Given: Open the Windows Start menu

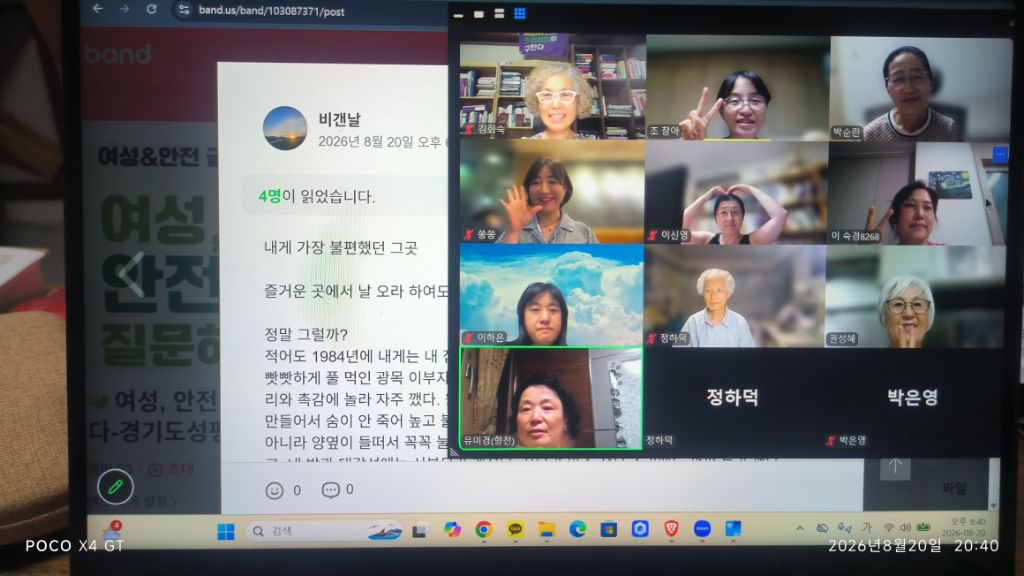Looking at the screenshot, I should (226, 532).
